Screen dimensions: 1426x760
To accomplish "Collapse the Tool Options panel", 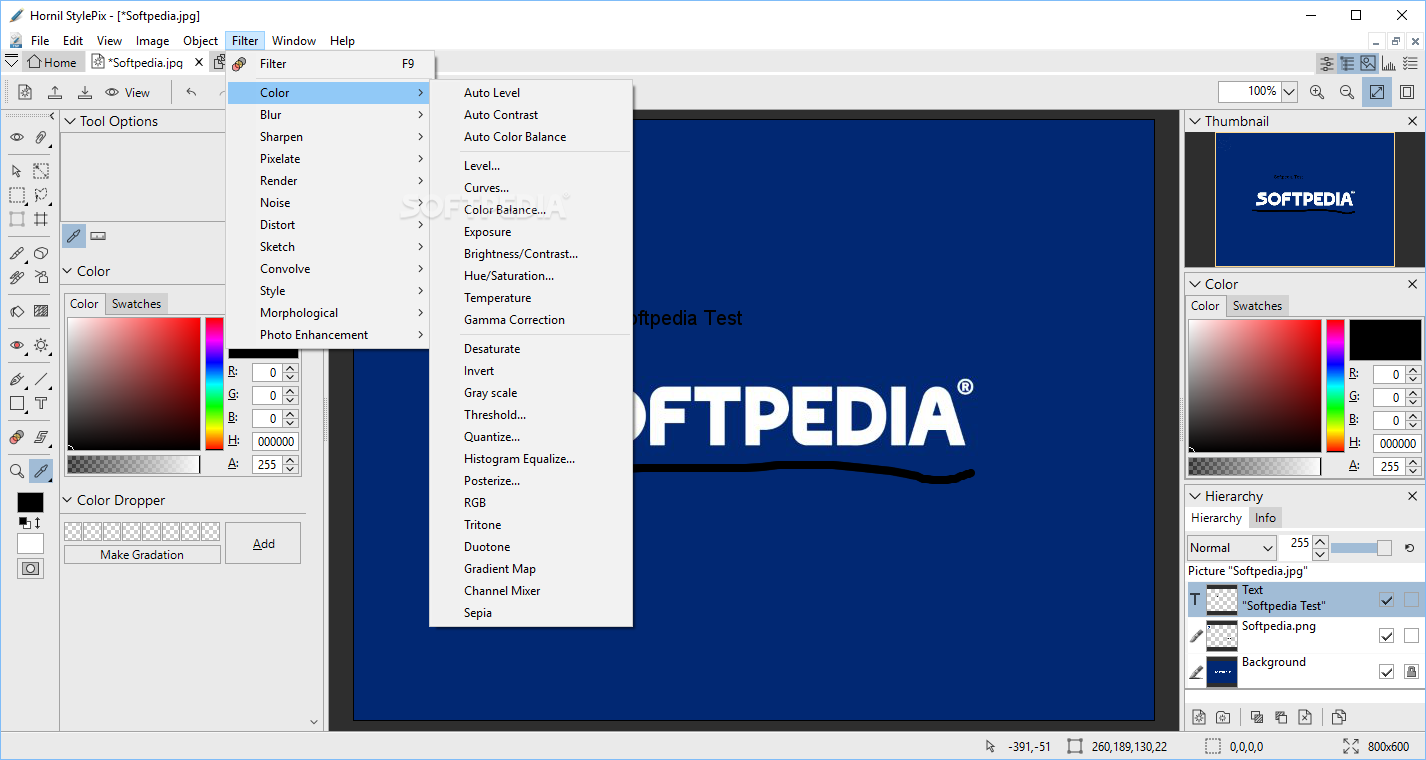I will point(70,121).
